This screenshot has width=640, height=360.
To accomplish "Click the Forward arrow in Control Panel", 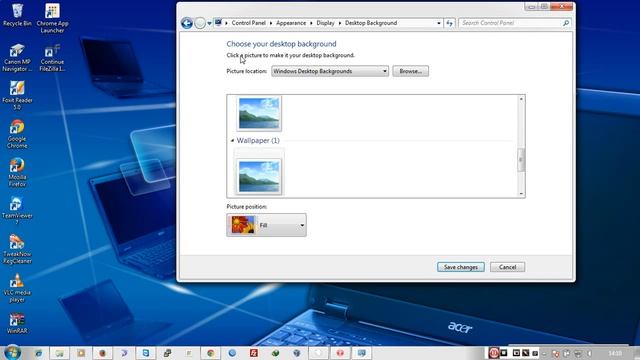I will pyautogui.click(x=200, y=23).
